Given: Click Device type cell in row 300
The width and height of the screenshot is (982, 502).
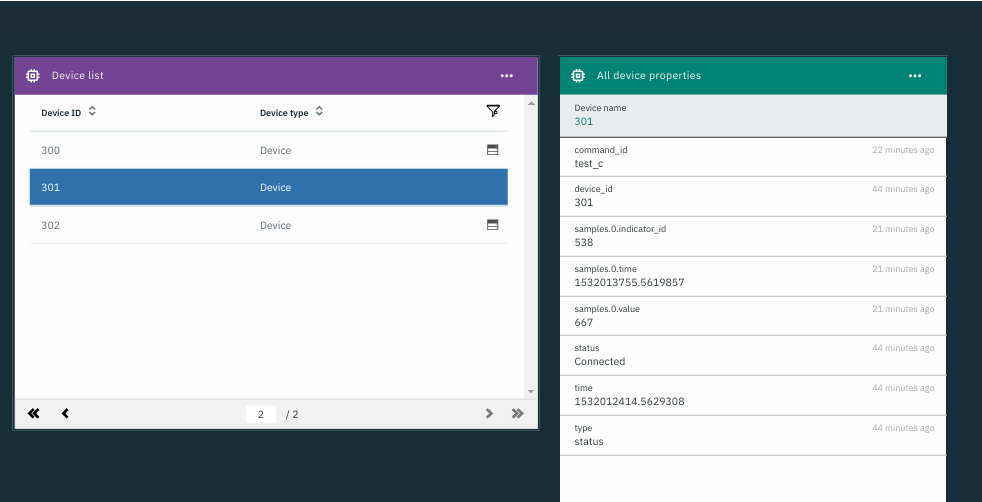Looking at the screenshot, I should click(x=276, y=150).
